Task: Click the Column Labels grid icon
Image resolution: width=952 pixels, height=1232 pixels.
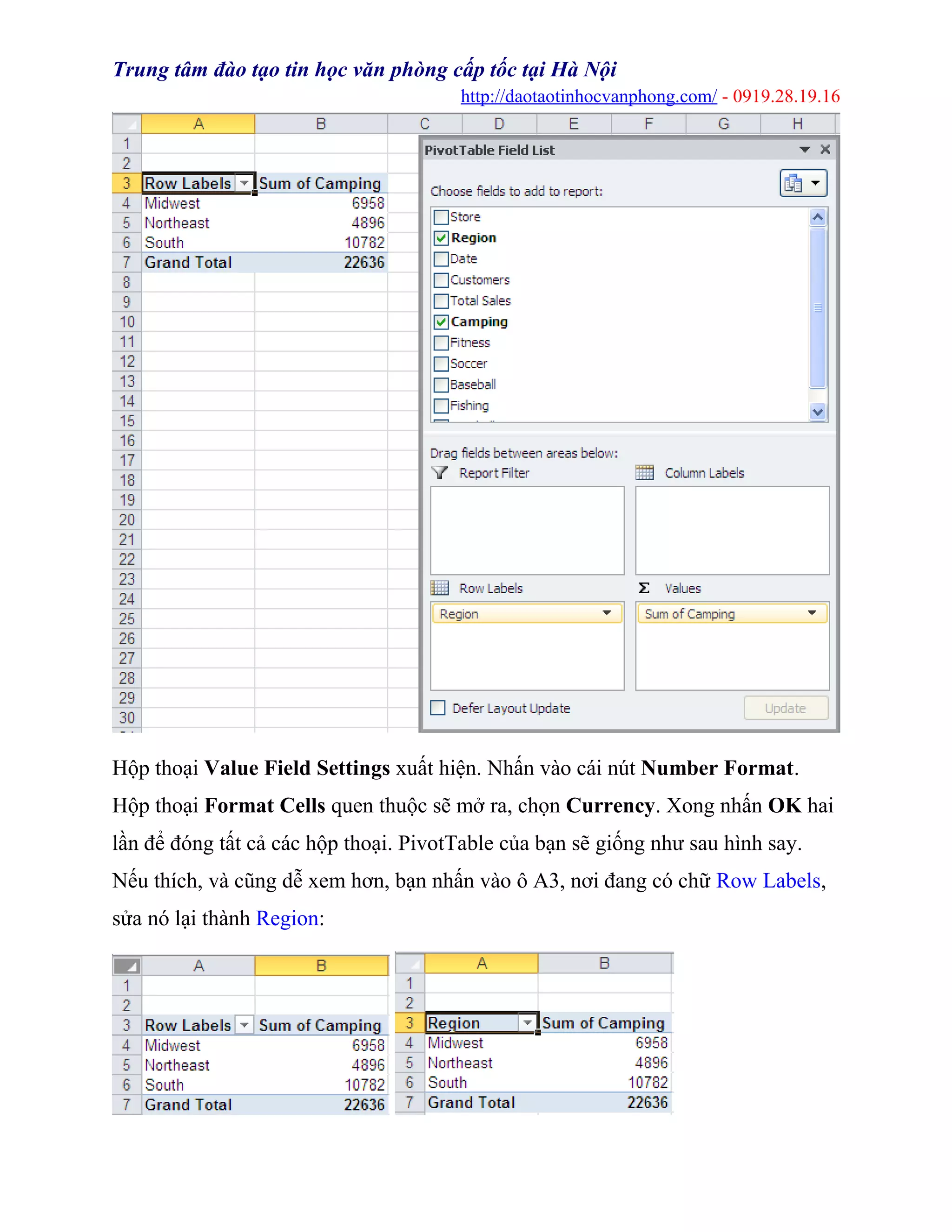Action: [x=644, y=473]
